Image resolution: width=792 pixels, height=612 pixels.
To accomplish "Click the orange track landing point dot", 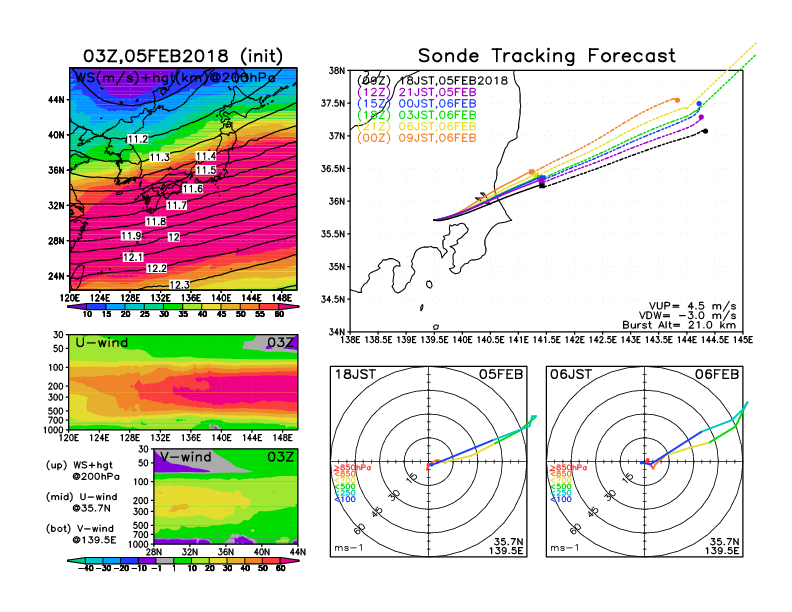I will tap(677, 100).
